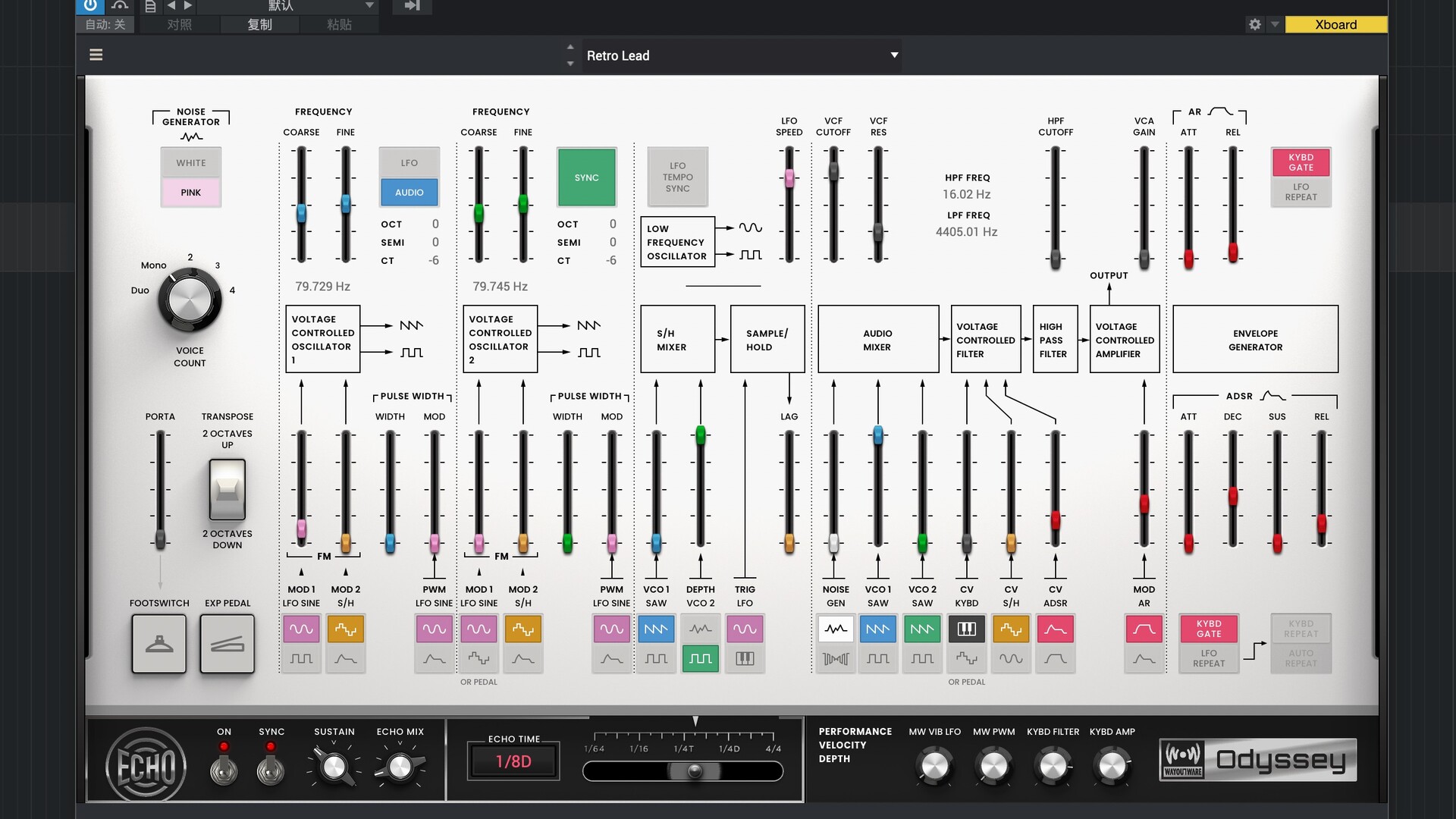The height and width of the screenshot is (819, 1456).
Task: Click the 对照 tab
Action: 179,24
